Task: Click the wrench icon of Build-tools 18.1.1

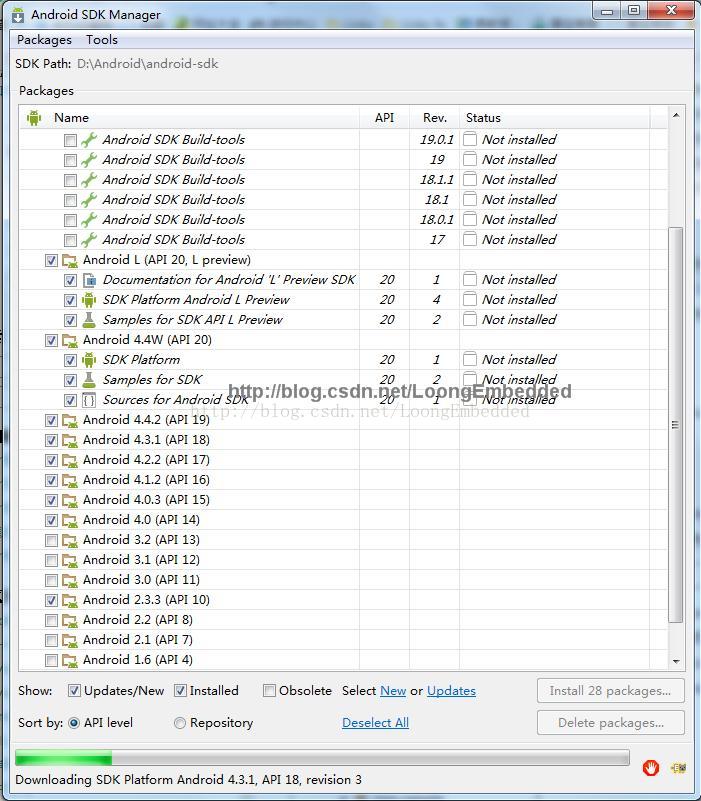Action: pyautogui.click(x=89, y=180)
